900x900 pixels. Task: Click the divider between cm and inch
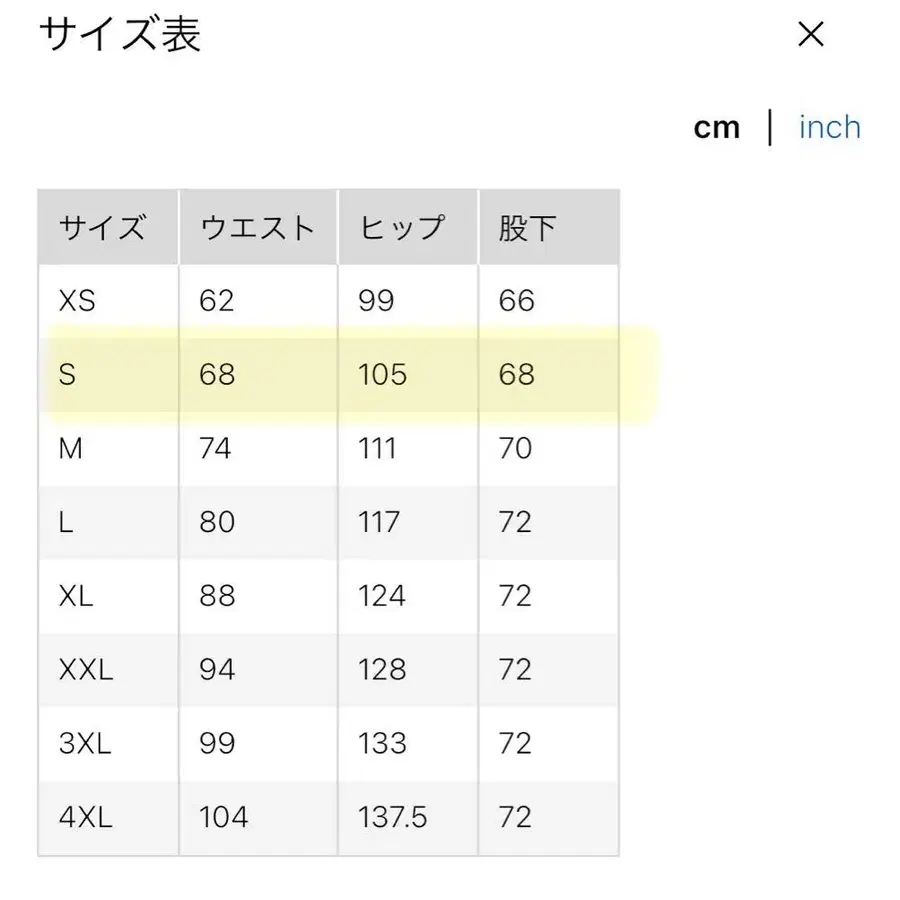[x=772, y=127]
